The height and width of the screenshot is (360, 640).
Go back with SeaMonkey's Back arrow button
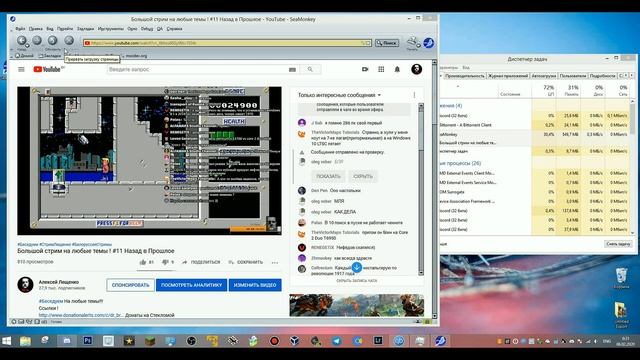click(21, 40)
